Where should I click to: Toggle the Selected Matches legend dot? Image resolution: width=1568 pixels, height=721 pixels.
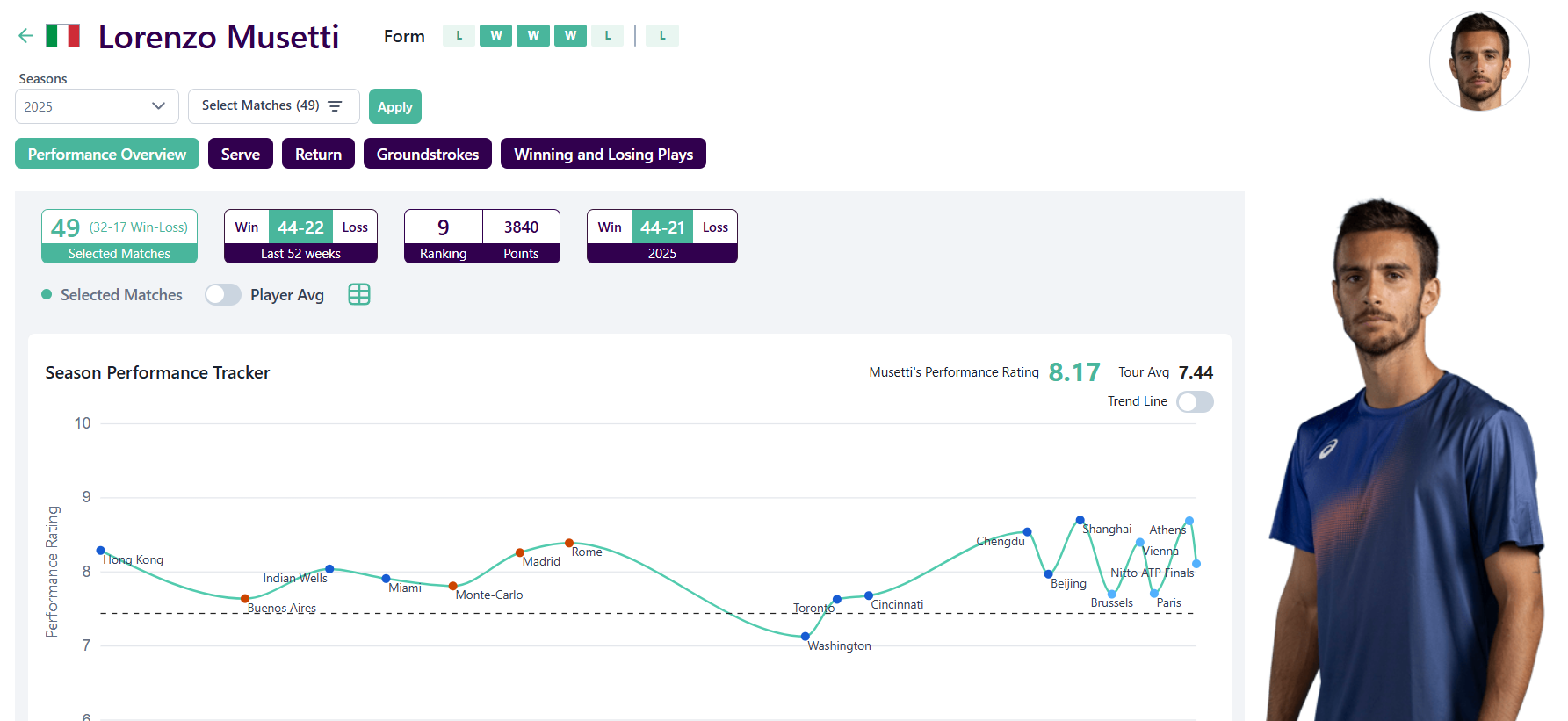(47, 295)
